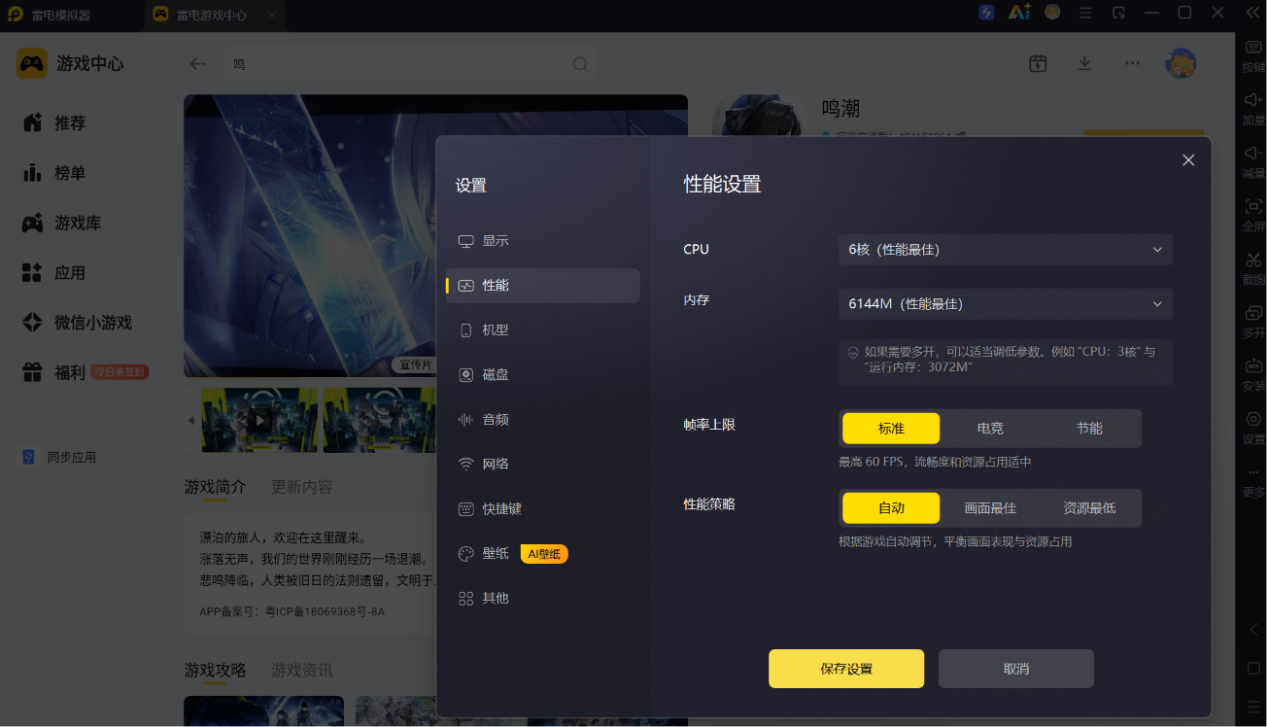This screenshot has height=727, width=1267.
Task: Open the CPU cores dropdown
Action: pos(1005,249)
